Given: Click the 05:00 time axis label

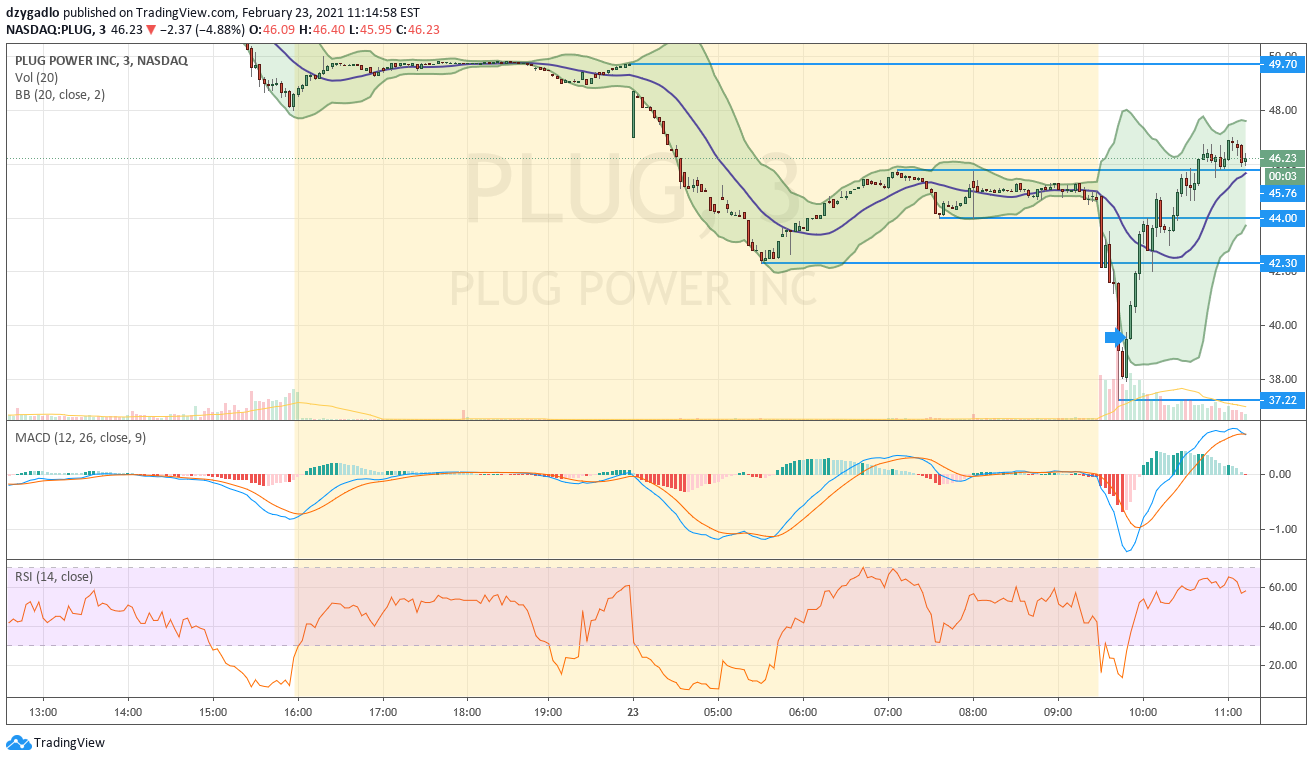Looking at the screenshot, I should tap(718, 712).
